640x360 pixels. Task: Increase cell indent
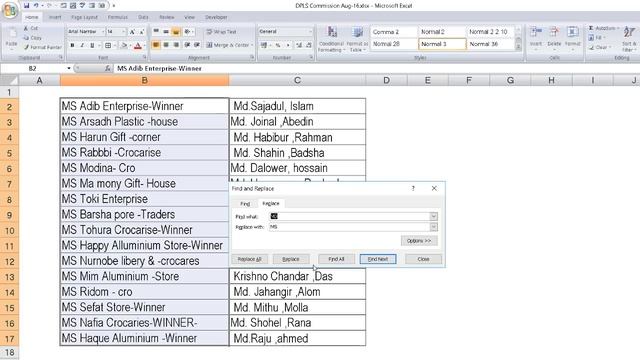click(197, 45)
